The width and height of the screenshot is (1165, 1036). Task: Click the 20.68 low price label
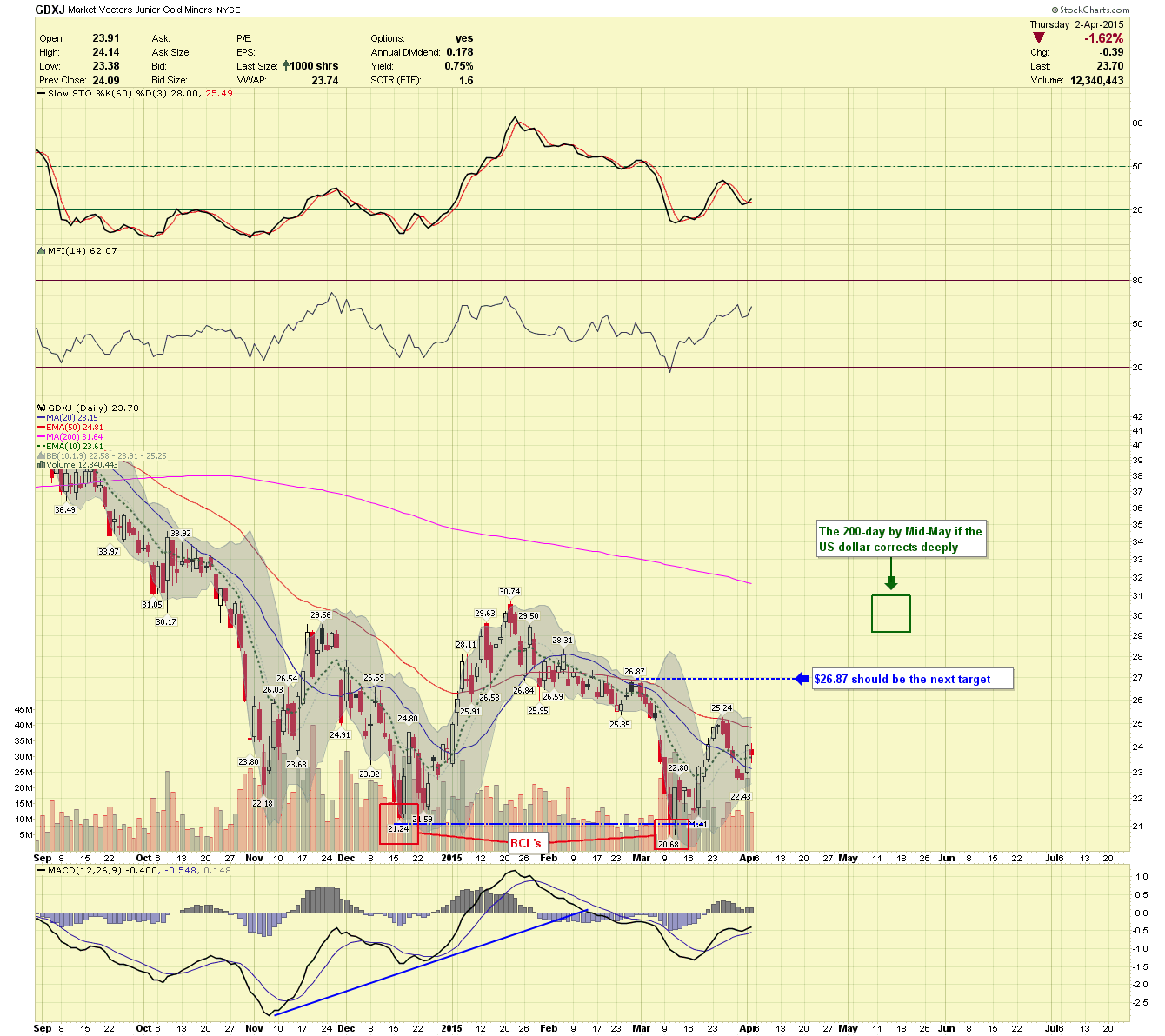[668, 845]
